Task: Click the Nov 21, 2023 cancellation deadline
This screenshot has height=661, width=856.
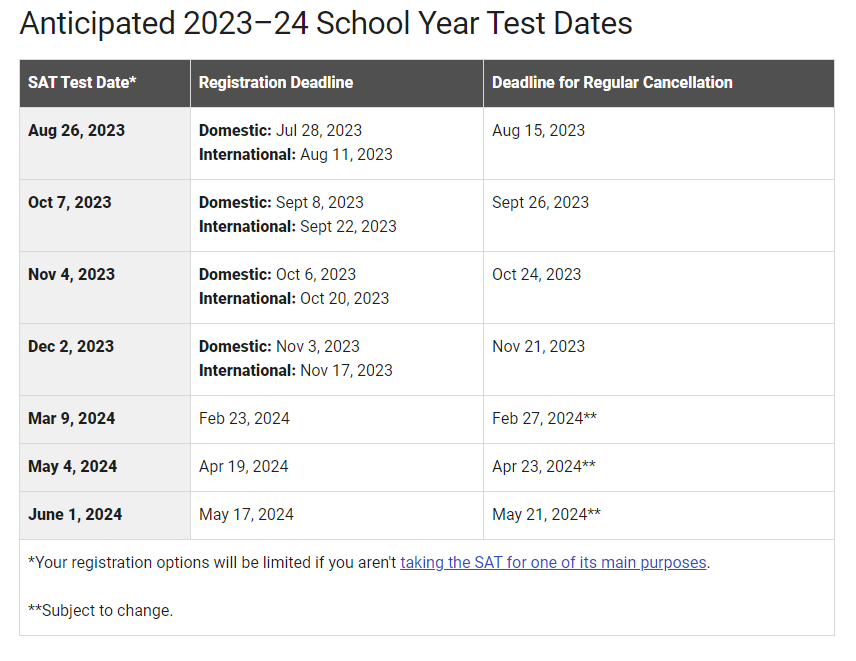Action: [538, 347]
